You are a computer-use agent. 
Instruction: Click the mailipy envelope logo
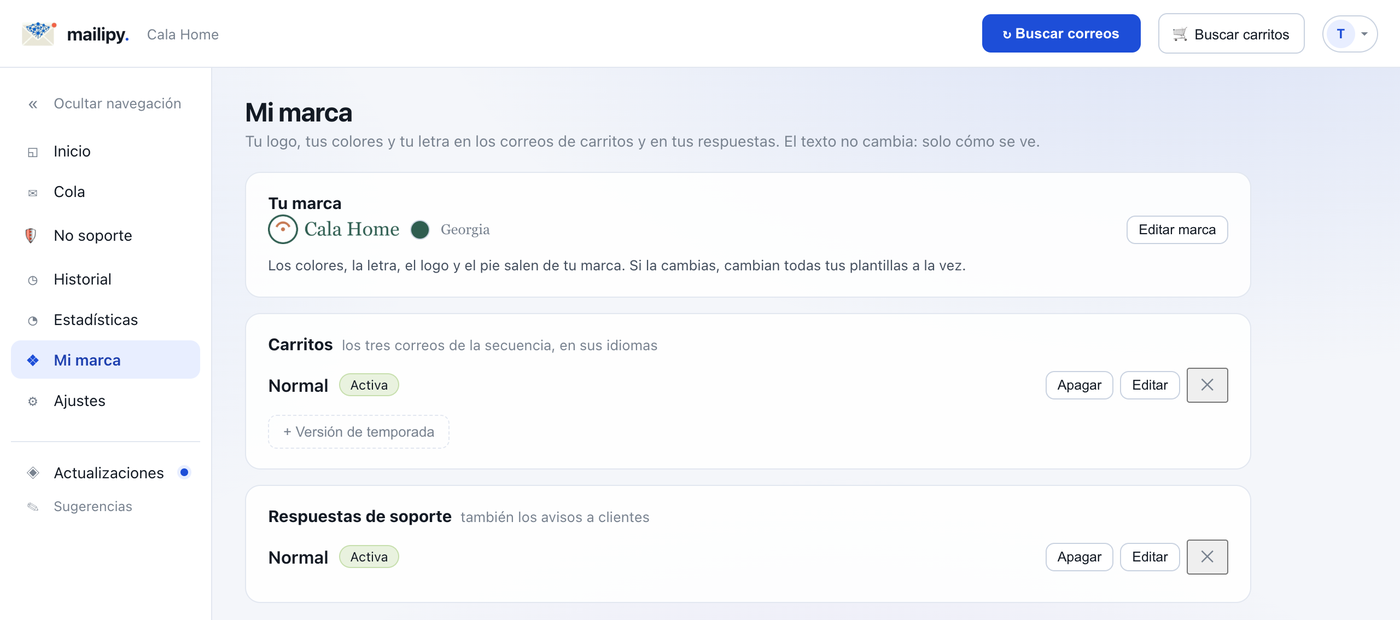click(39, 33)
